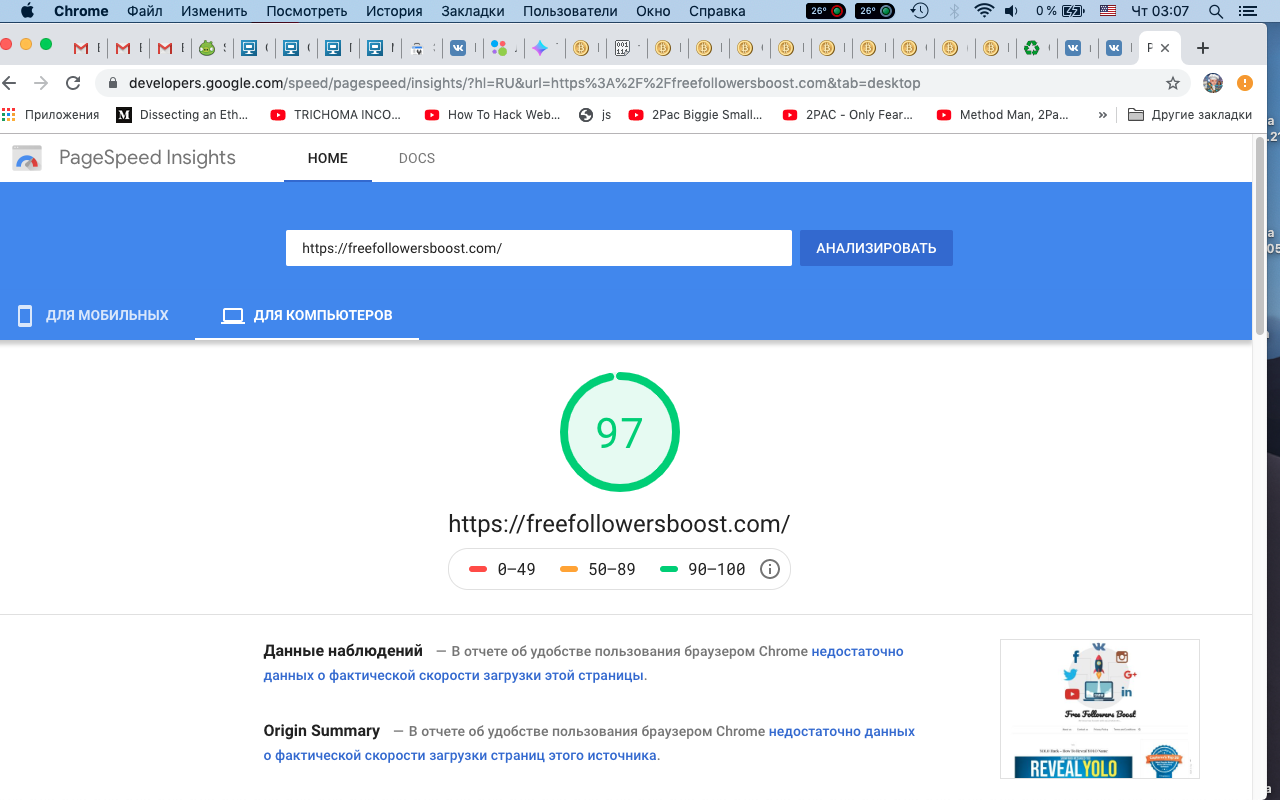Viewport: 1280px width, 800px height.
Task: Open the 2PAC - Only Fear... bookmark
Action: tap(849, 115)
